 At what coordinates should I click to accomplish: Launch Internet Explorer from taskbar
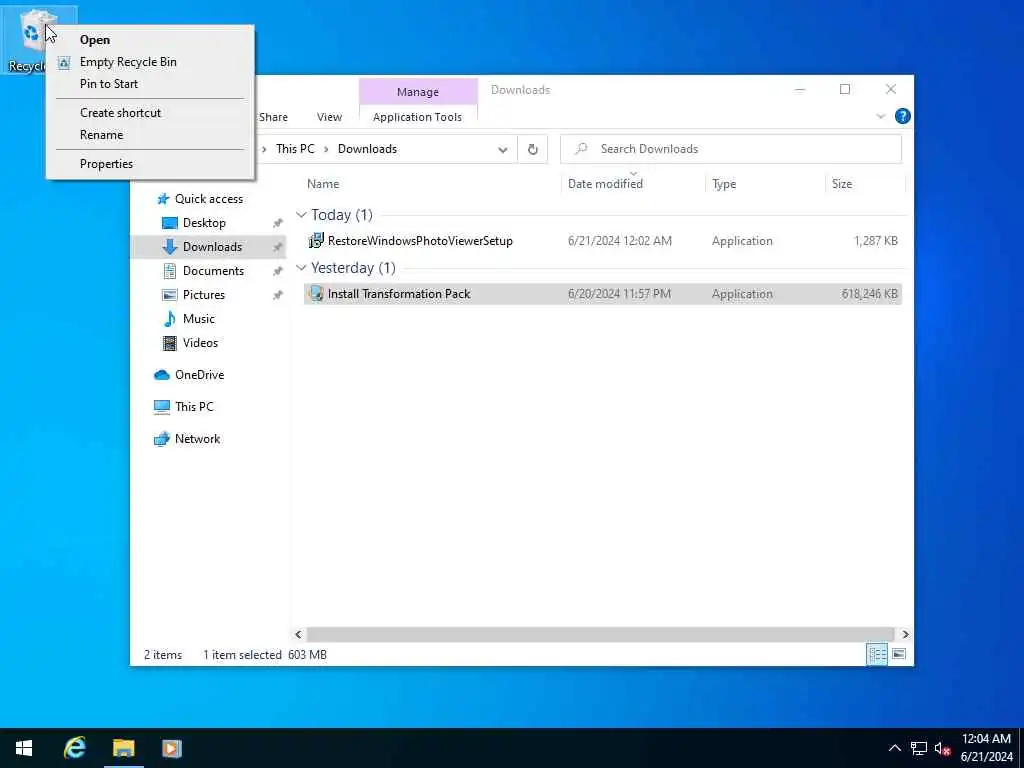tap(74, 749)
